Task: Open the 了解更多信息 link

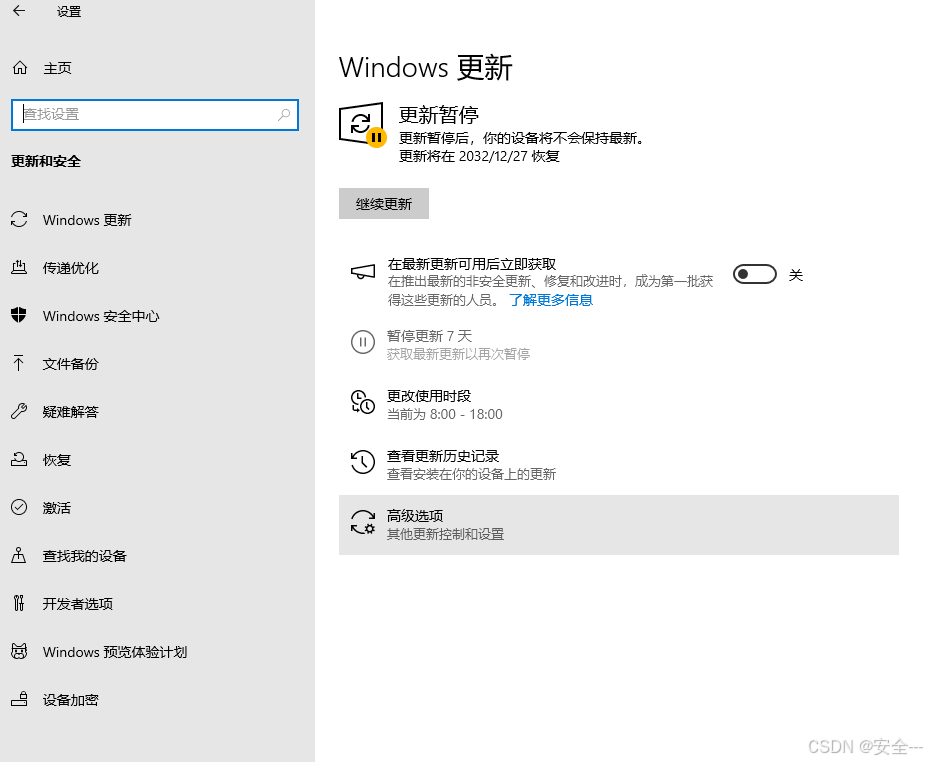Action: 551,300
